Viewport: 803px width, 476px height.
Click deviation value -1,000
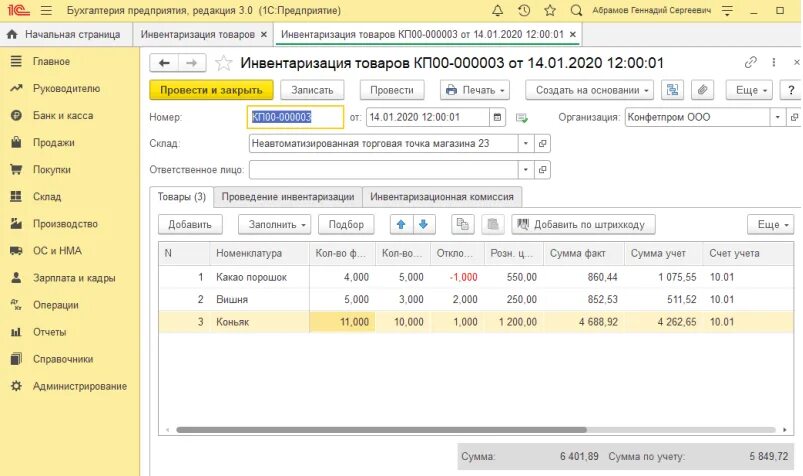click(x=463, y=277)
